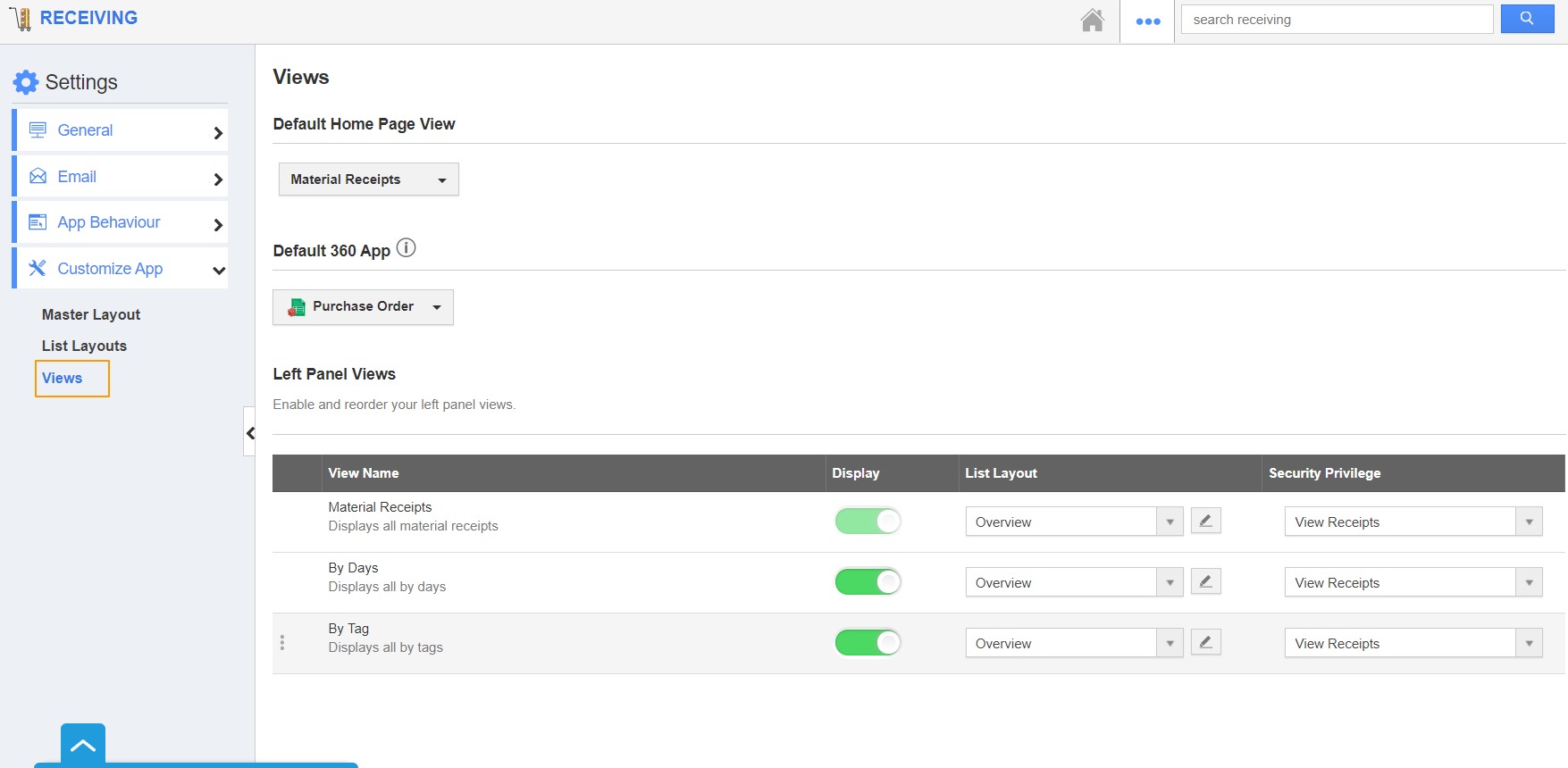Open the Email settings section
Screen dimensions: 1568x768
(120, 176)
